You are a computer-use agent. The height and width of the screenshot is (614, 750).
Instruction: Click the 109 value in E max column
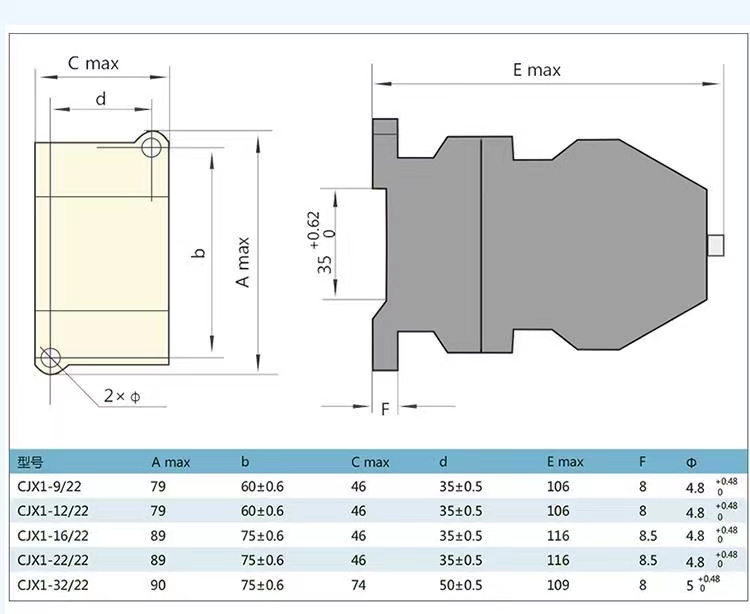tap(558, 584)
